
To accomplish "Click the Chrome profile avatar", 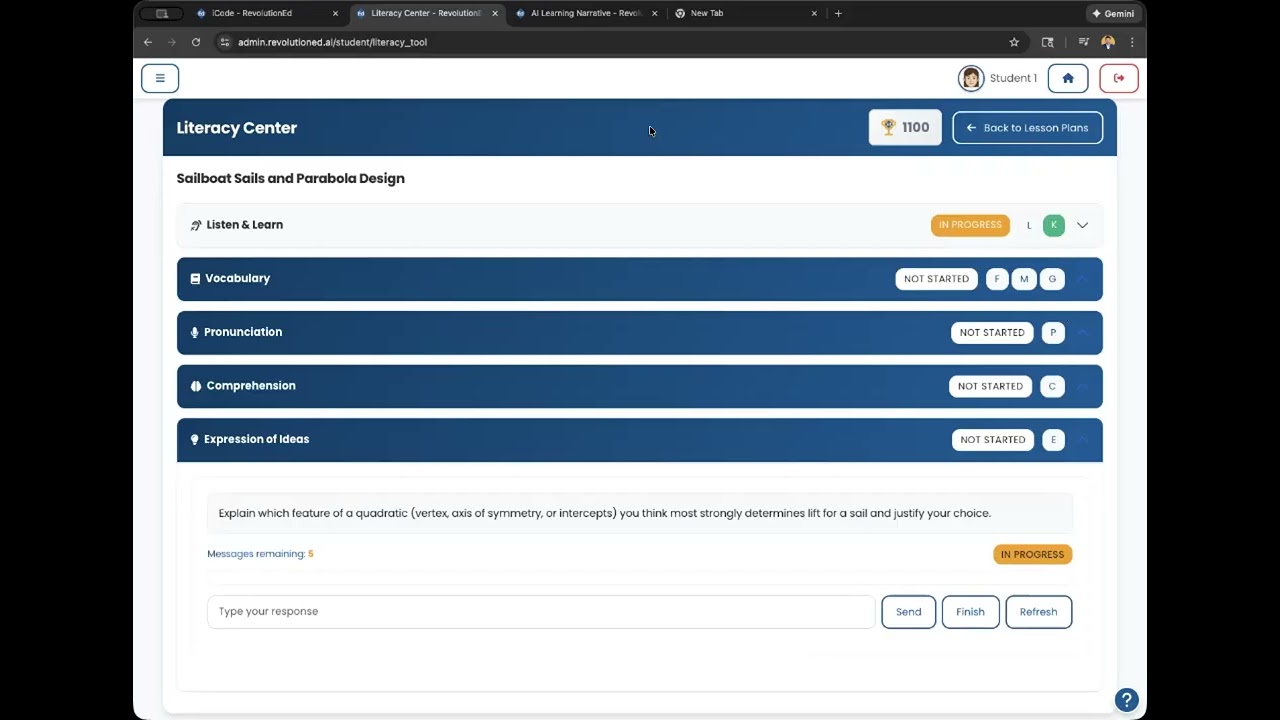I will pyautogui.click(x=1108, y=42).
